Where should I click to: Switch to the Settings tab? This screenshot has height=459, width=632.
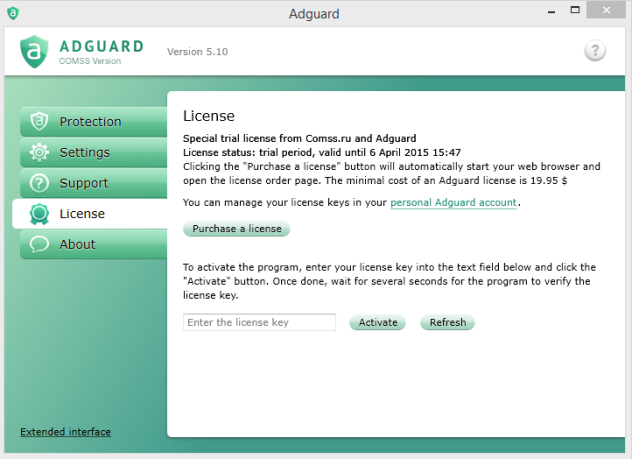(x=94, y=152)
